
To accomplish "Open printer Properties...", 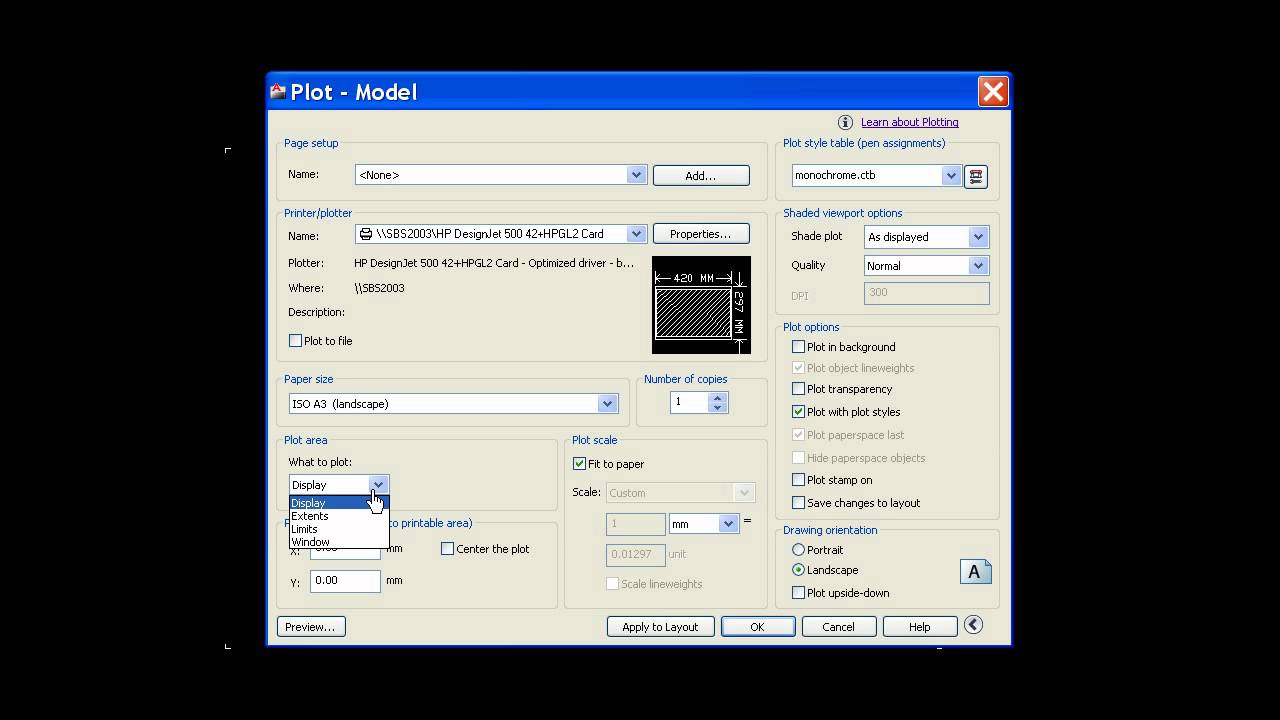I will pyautogui.click(x=701, y=234).
